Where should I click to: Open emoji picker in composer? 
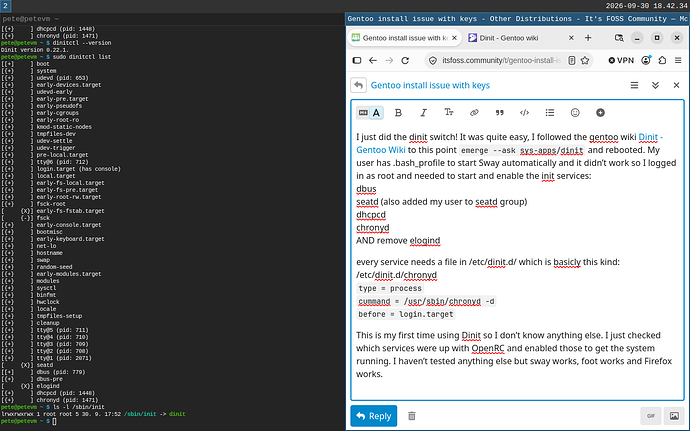coord(575,113)
